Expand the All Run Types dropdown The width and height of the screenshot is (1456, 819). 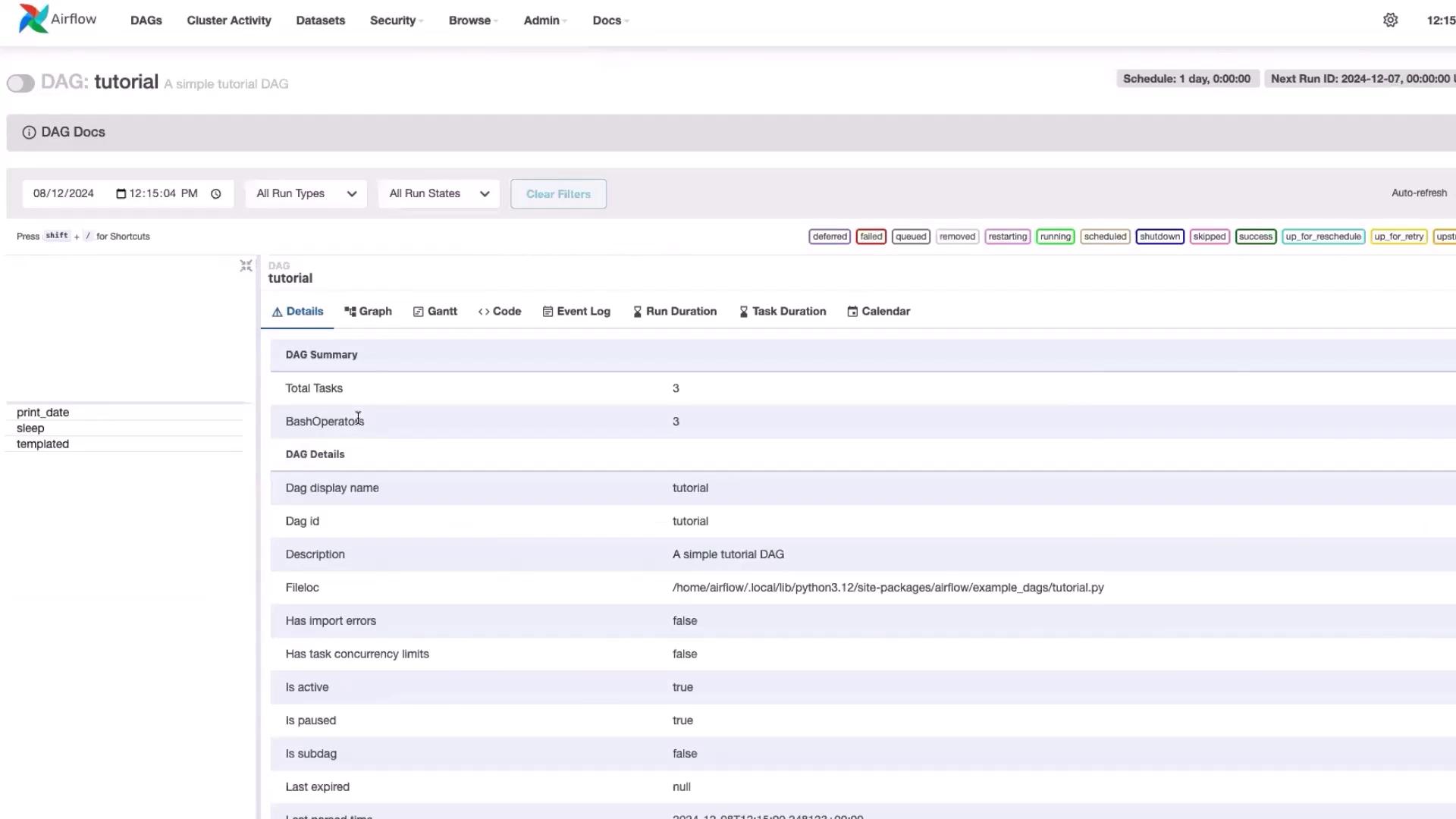306,194
